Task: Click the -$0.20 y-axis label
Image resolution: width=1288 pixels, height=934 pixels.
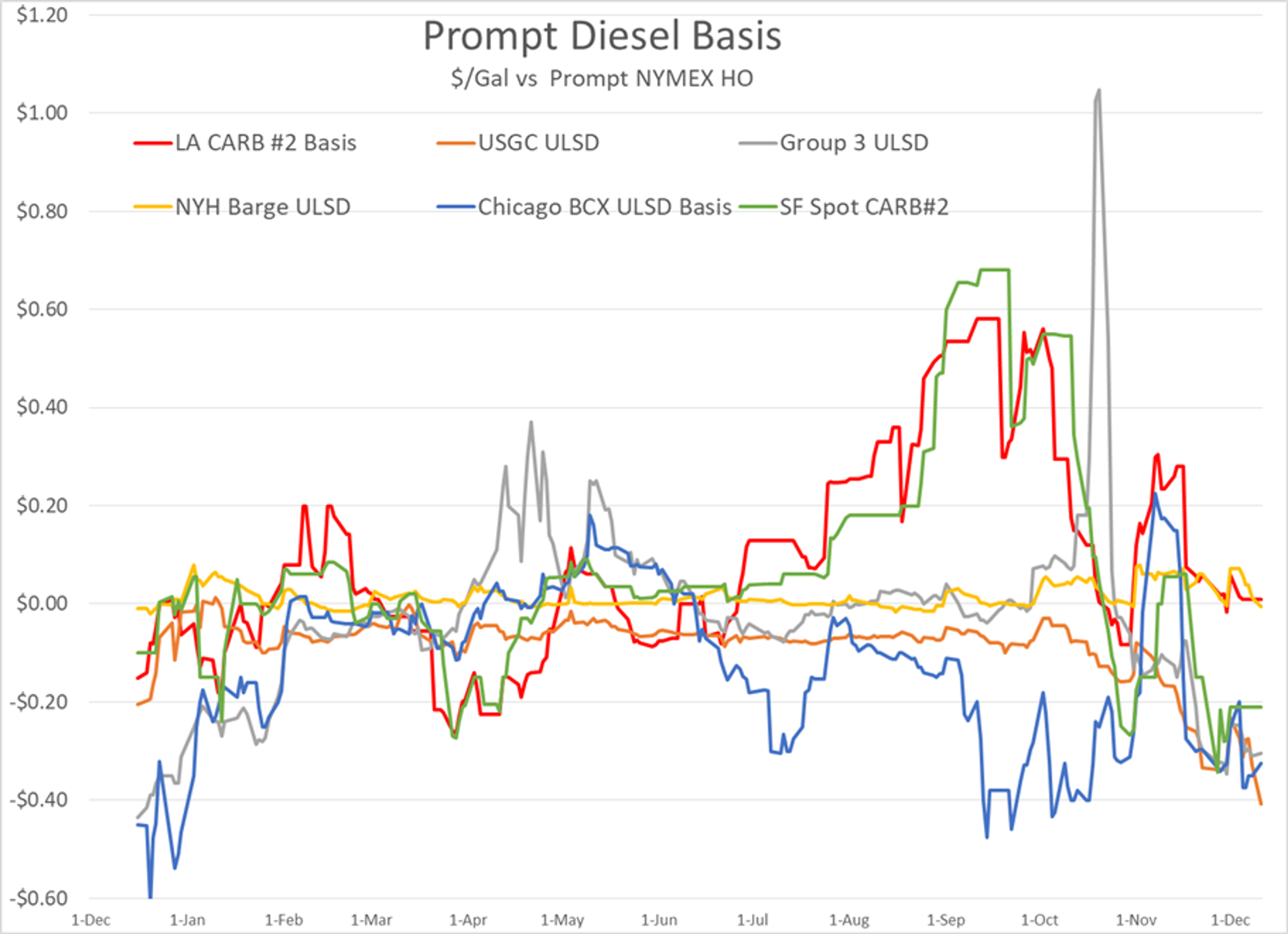Action: coord(38,702)
